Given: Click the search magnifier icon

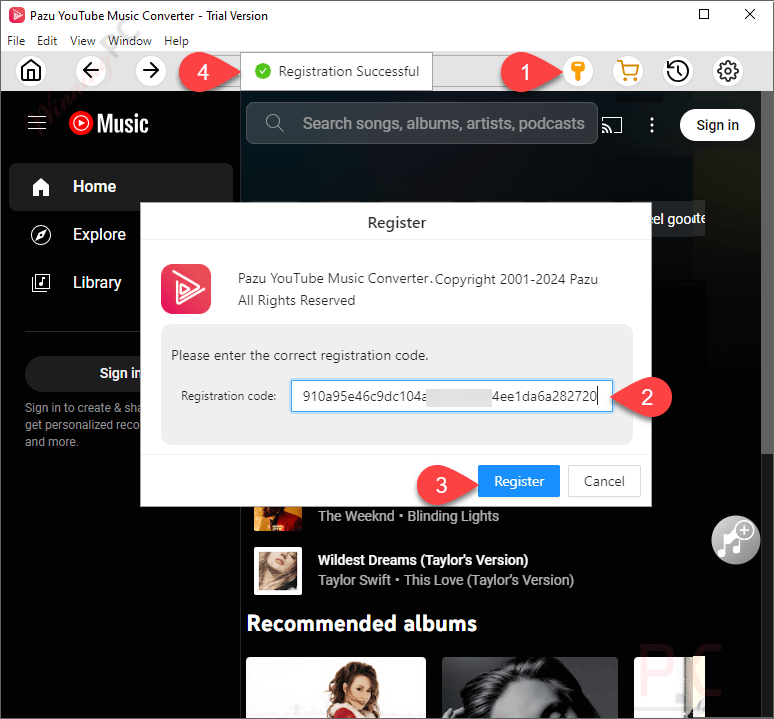Looking at the screenshot, I should tap(274, 123).
